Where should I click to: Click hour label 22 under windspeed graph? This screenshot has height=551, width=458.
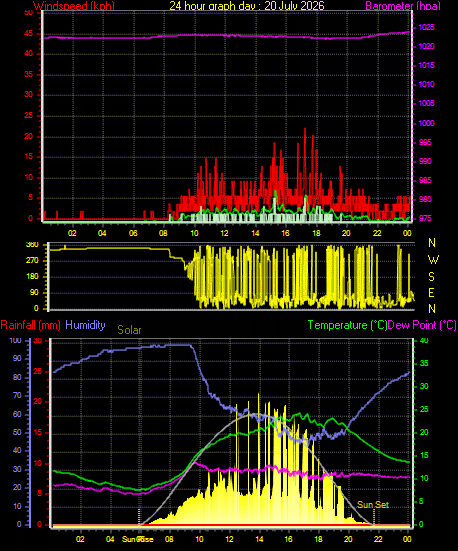click(377, 233)
